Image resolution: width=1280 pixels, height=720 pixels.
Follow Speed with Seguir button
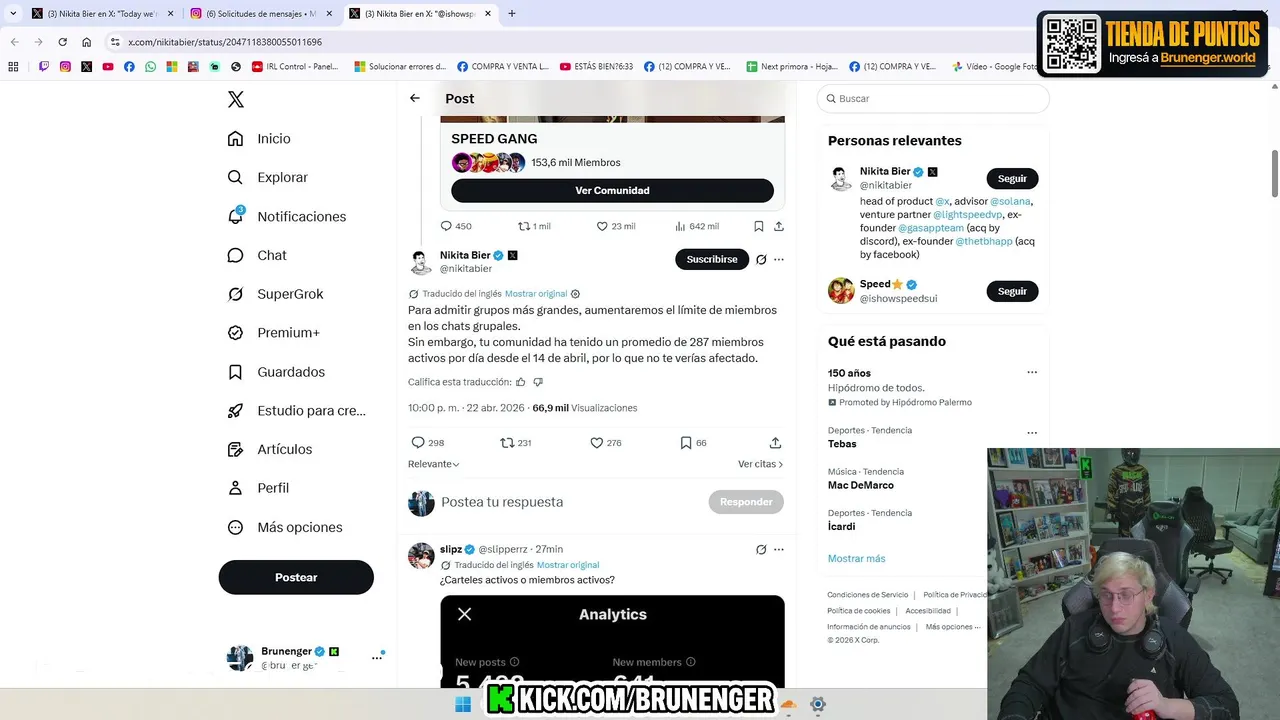(1012, 291)
